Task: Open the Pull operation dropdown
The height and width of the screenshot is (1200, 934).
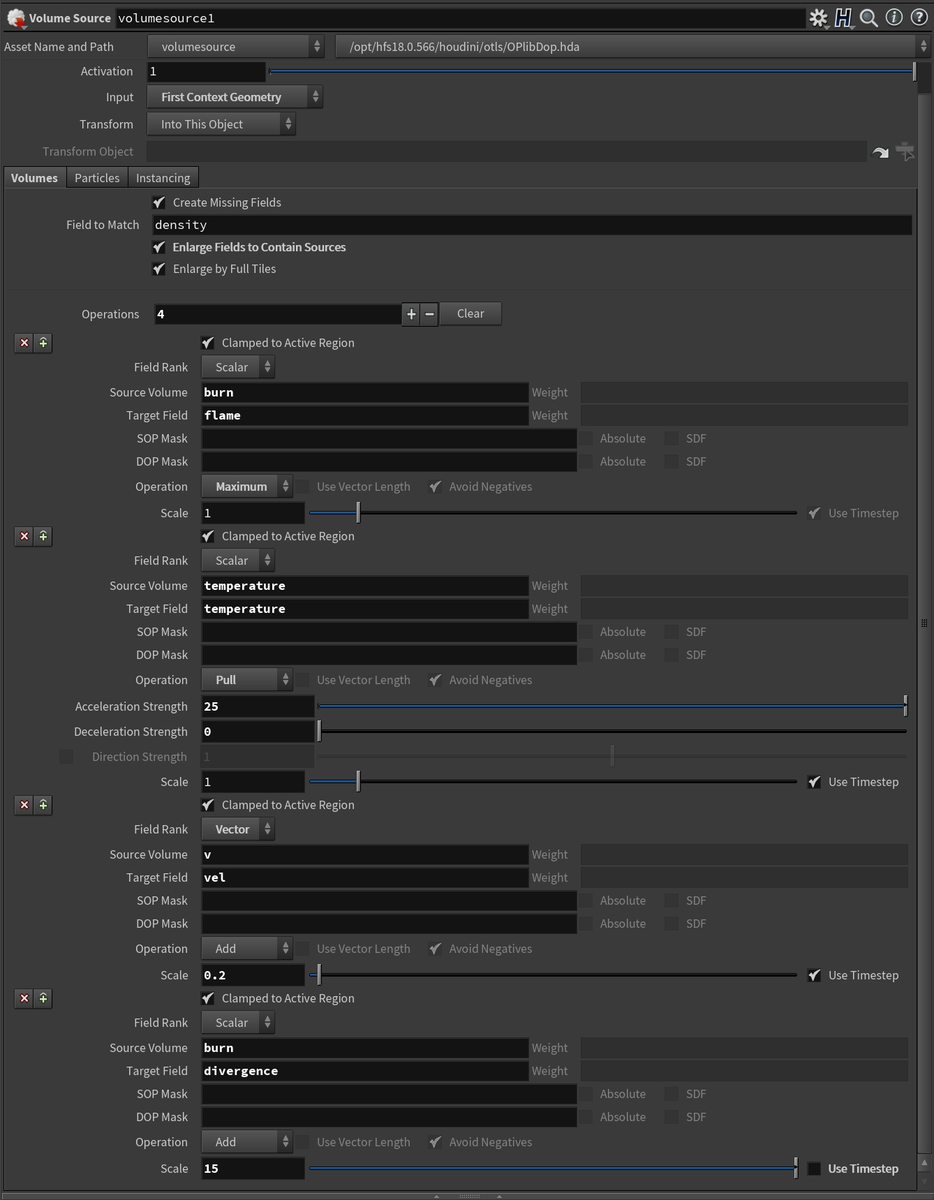Action: point(247,680)
